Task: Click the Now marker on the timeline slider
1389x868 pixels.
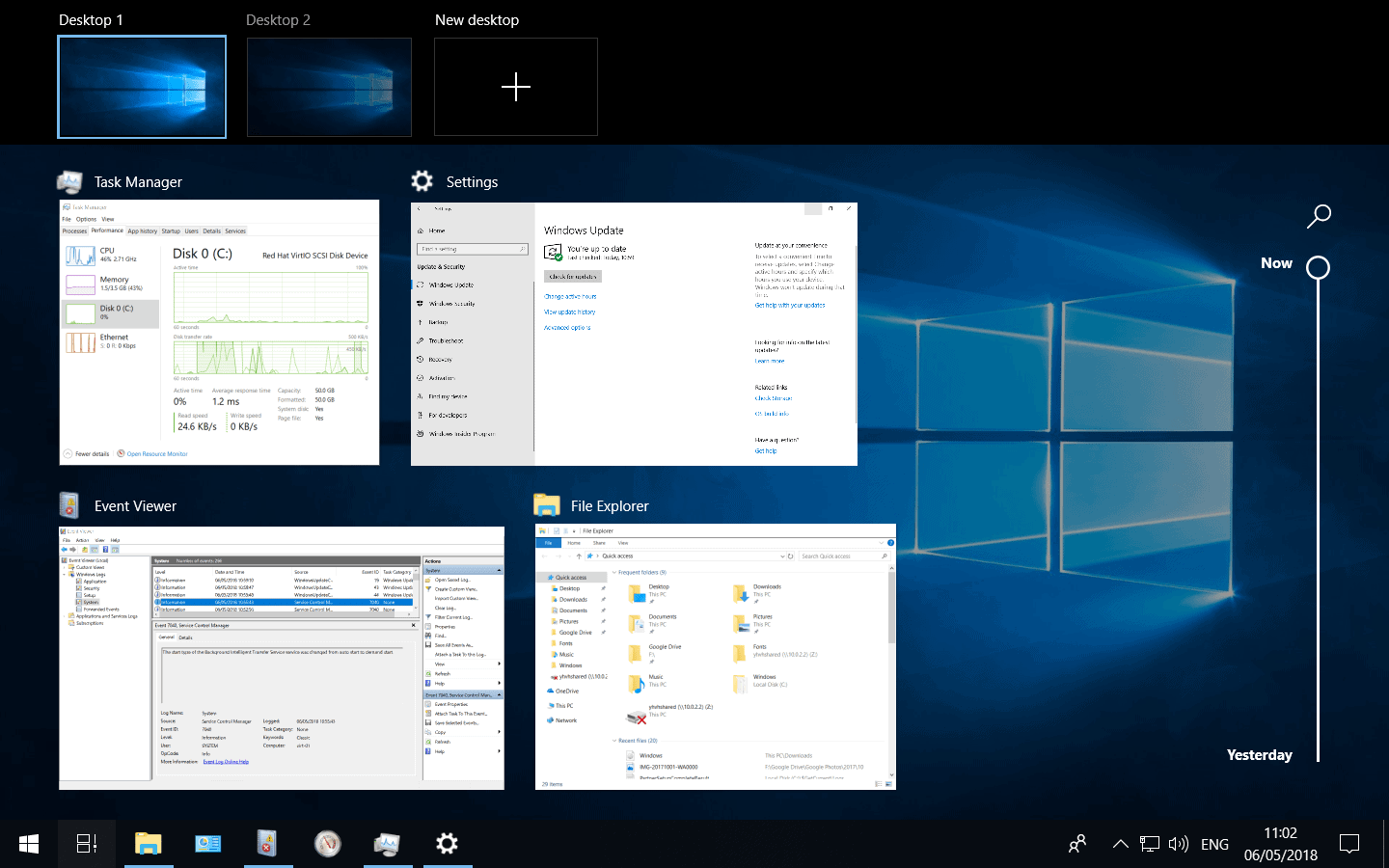Action: (1319, 267)
